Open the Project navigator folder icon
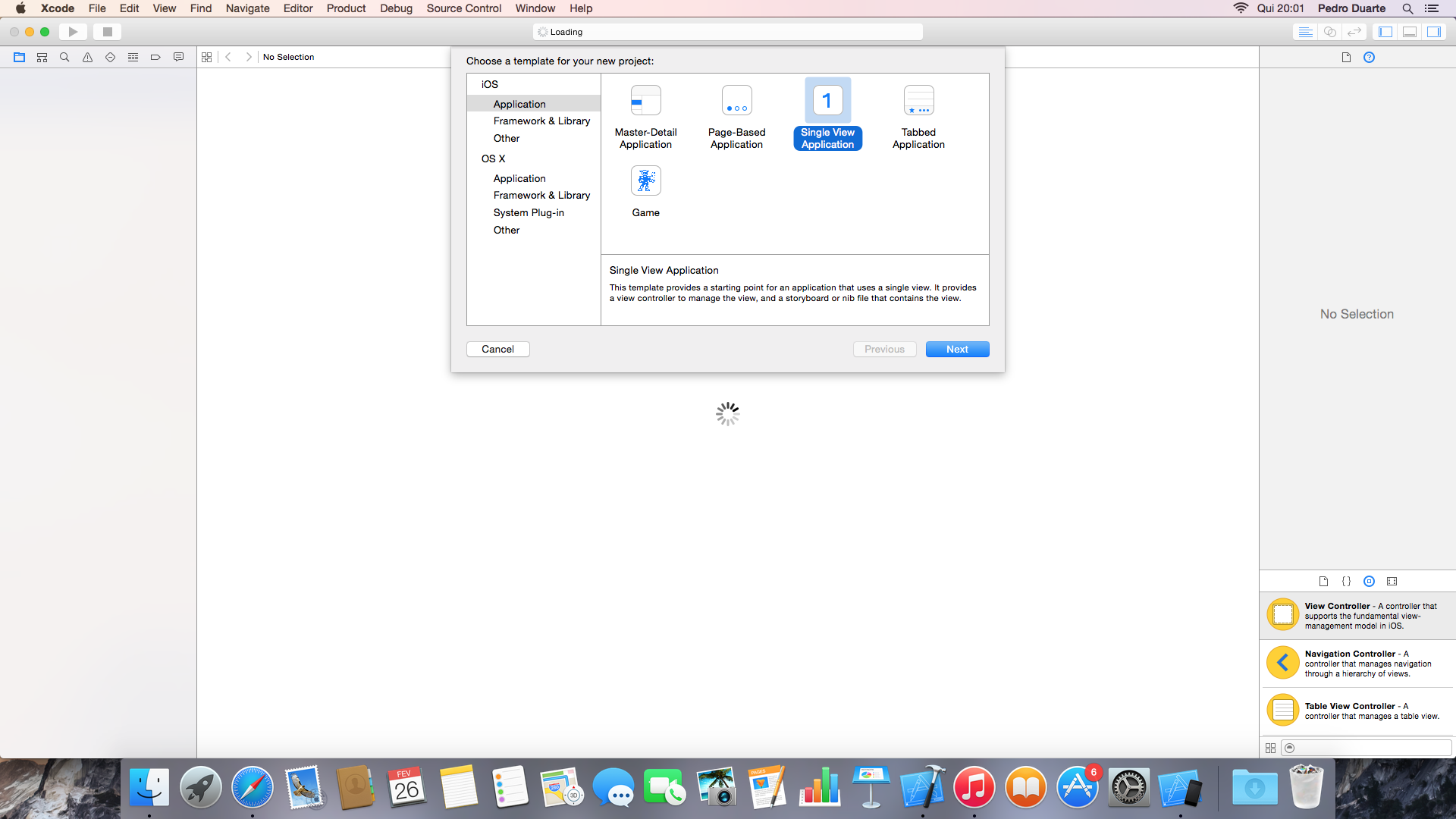The height and width of the screenshot is (819, 1456). [x=20, y=57]
